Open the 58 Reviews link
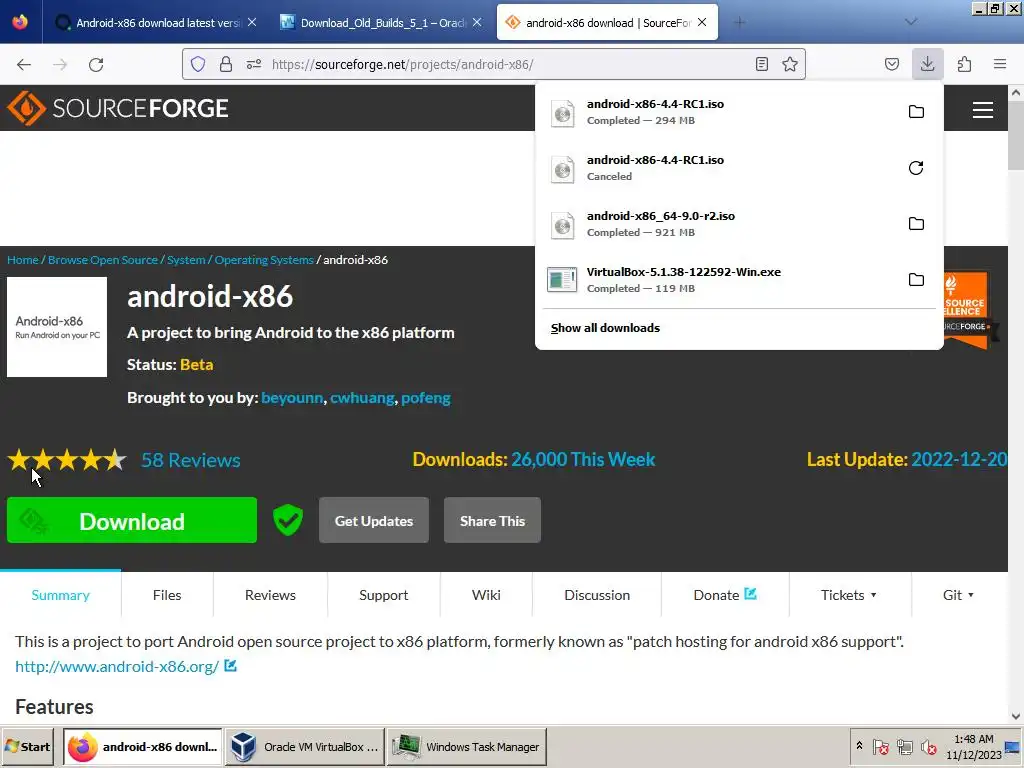Image resolution: width=1024 pixels, height=768 pixels. [191, 460]
